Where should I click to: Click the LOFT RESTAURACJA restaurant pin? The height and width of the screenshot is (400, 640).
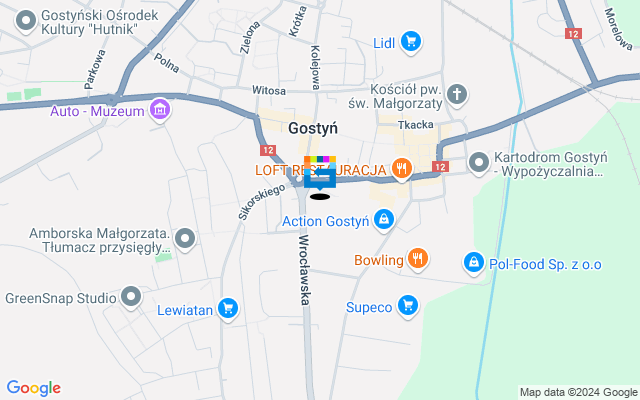(x=402, y=168)
